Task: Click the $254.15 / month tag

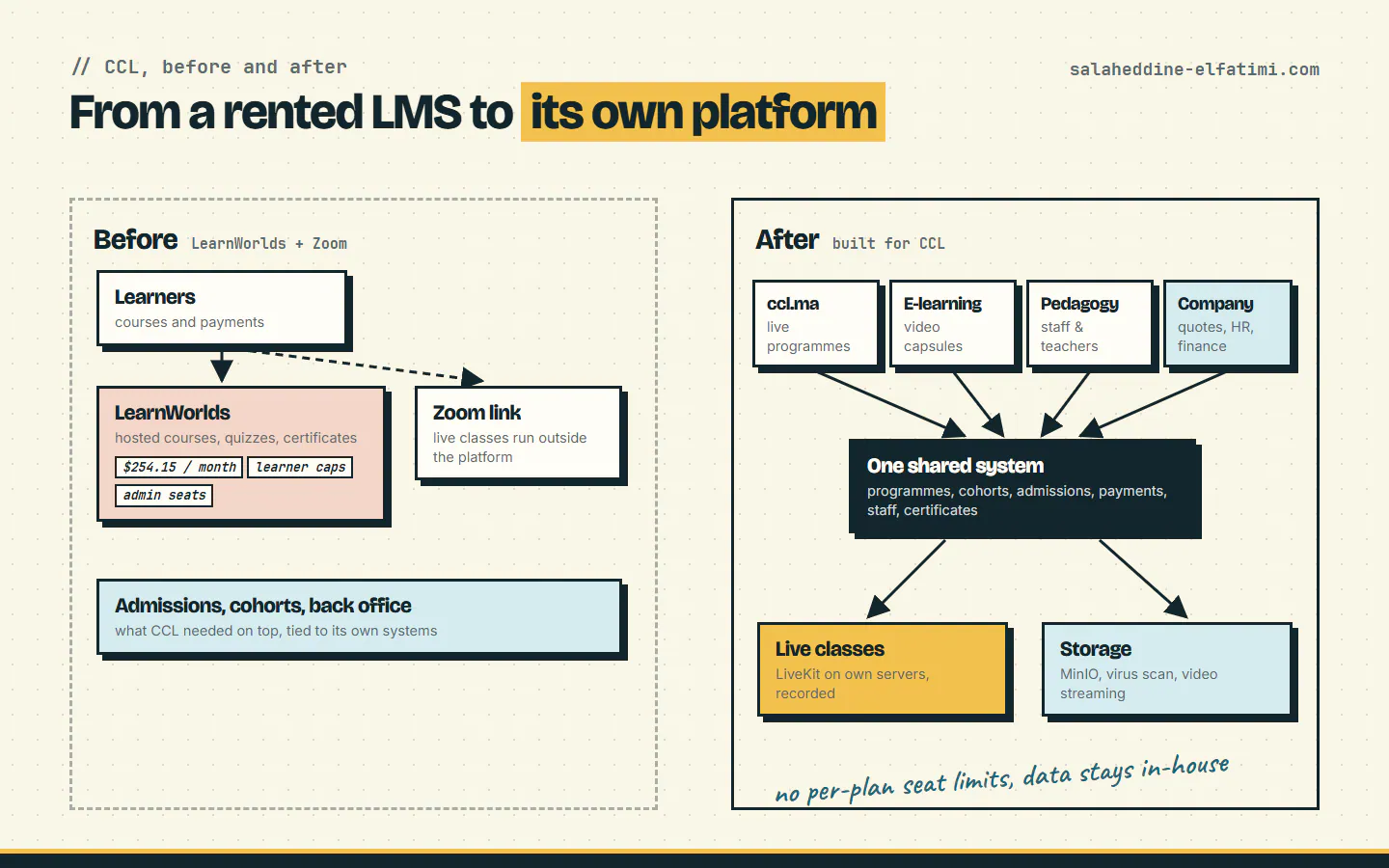Action: click(179, 467)
